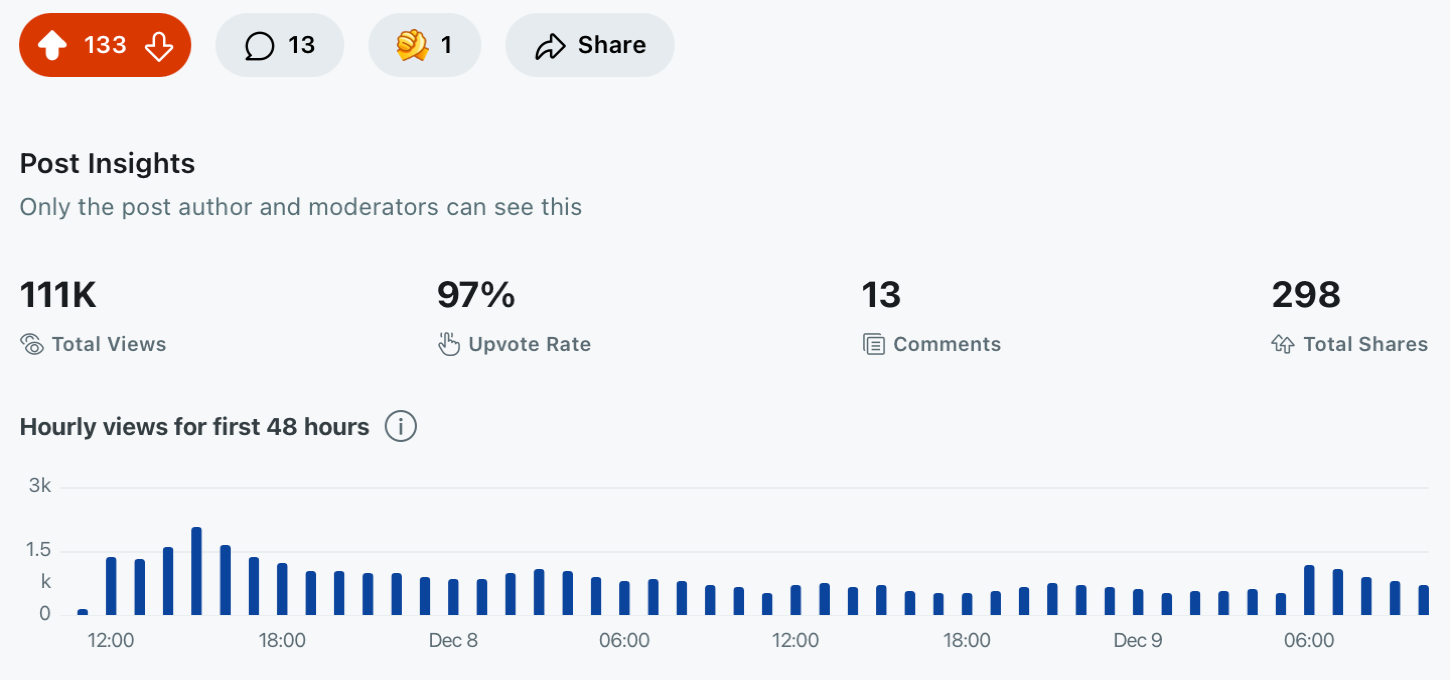Click the 298 total shares number
The image size is (1450, 680).
(1306, 295)
